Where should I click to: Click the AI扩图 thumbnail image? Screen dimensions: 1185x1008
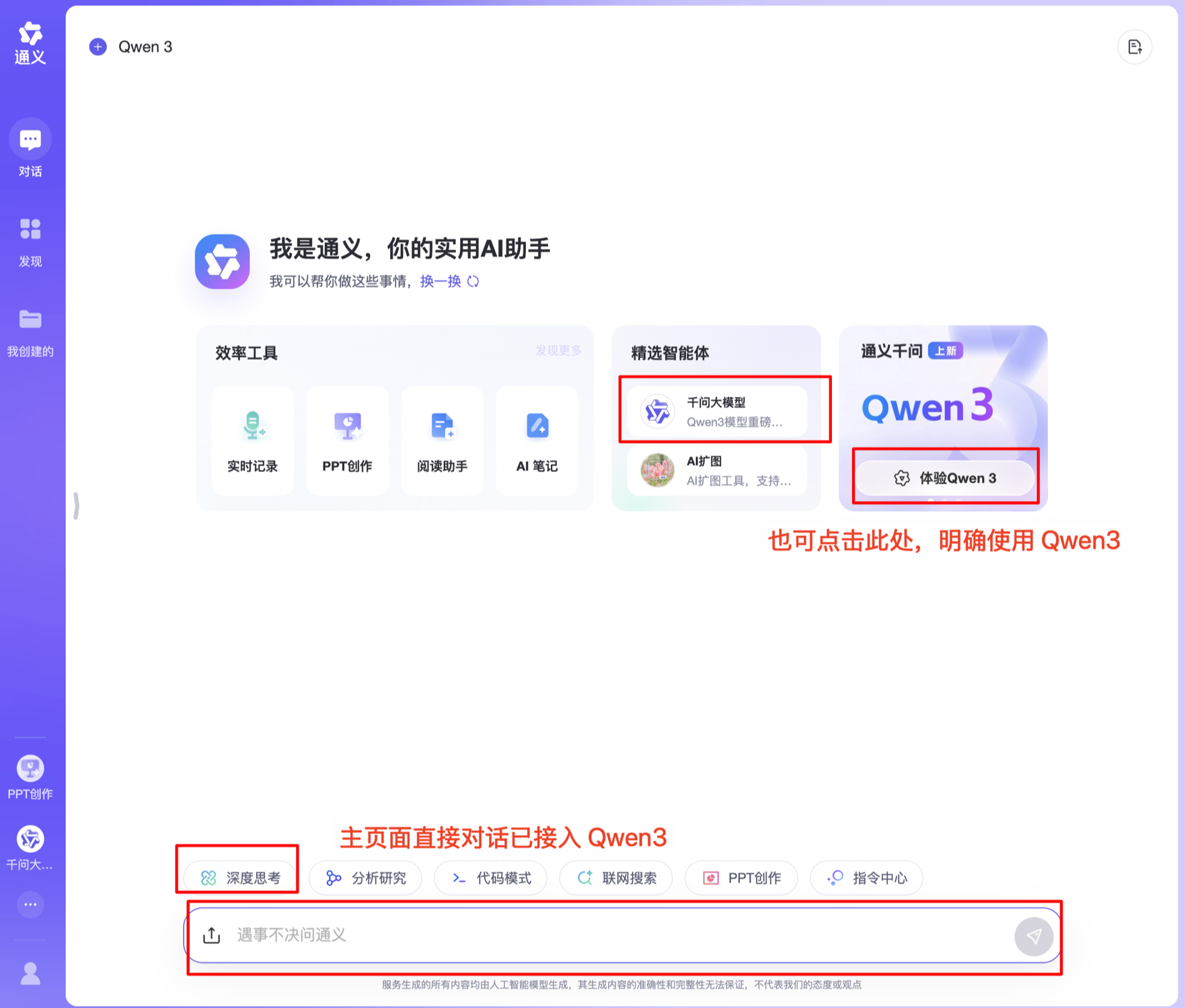pyautogui.click(x=657, y=471)
